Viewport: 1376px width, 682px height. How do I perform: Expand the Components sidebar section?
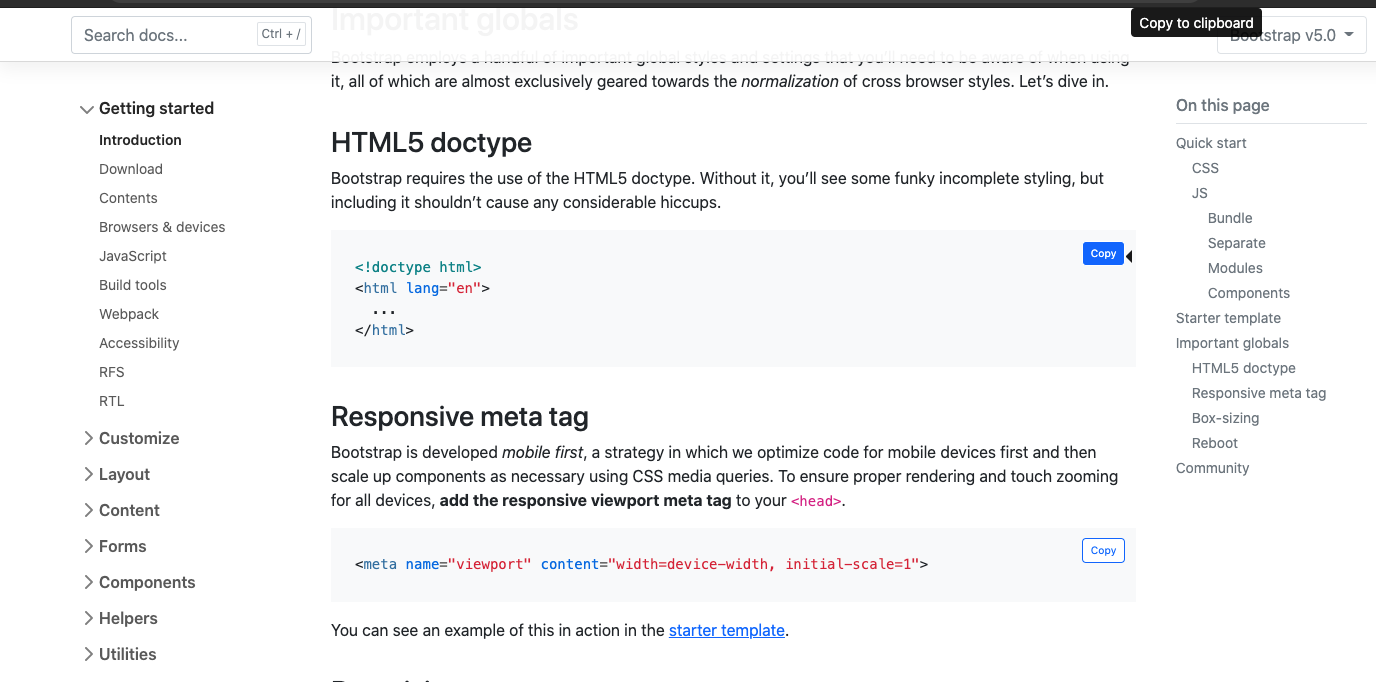click(x=138, y=582)
